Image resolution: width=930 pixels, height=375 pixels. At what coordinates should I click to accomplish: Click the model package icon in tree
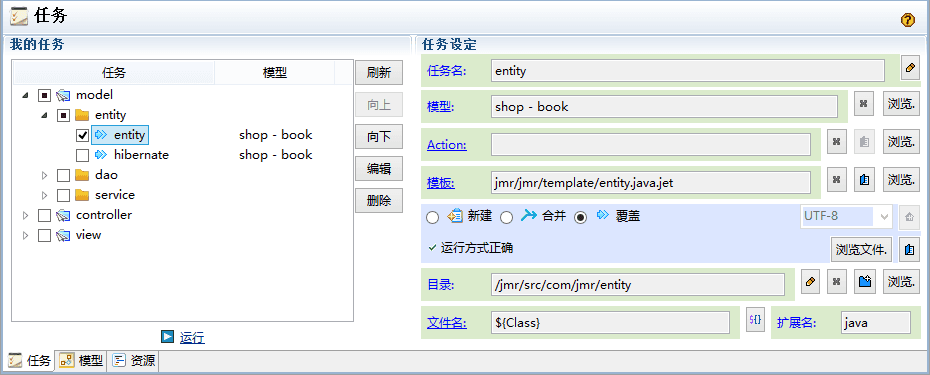point(63,95)
